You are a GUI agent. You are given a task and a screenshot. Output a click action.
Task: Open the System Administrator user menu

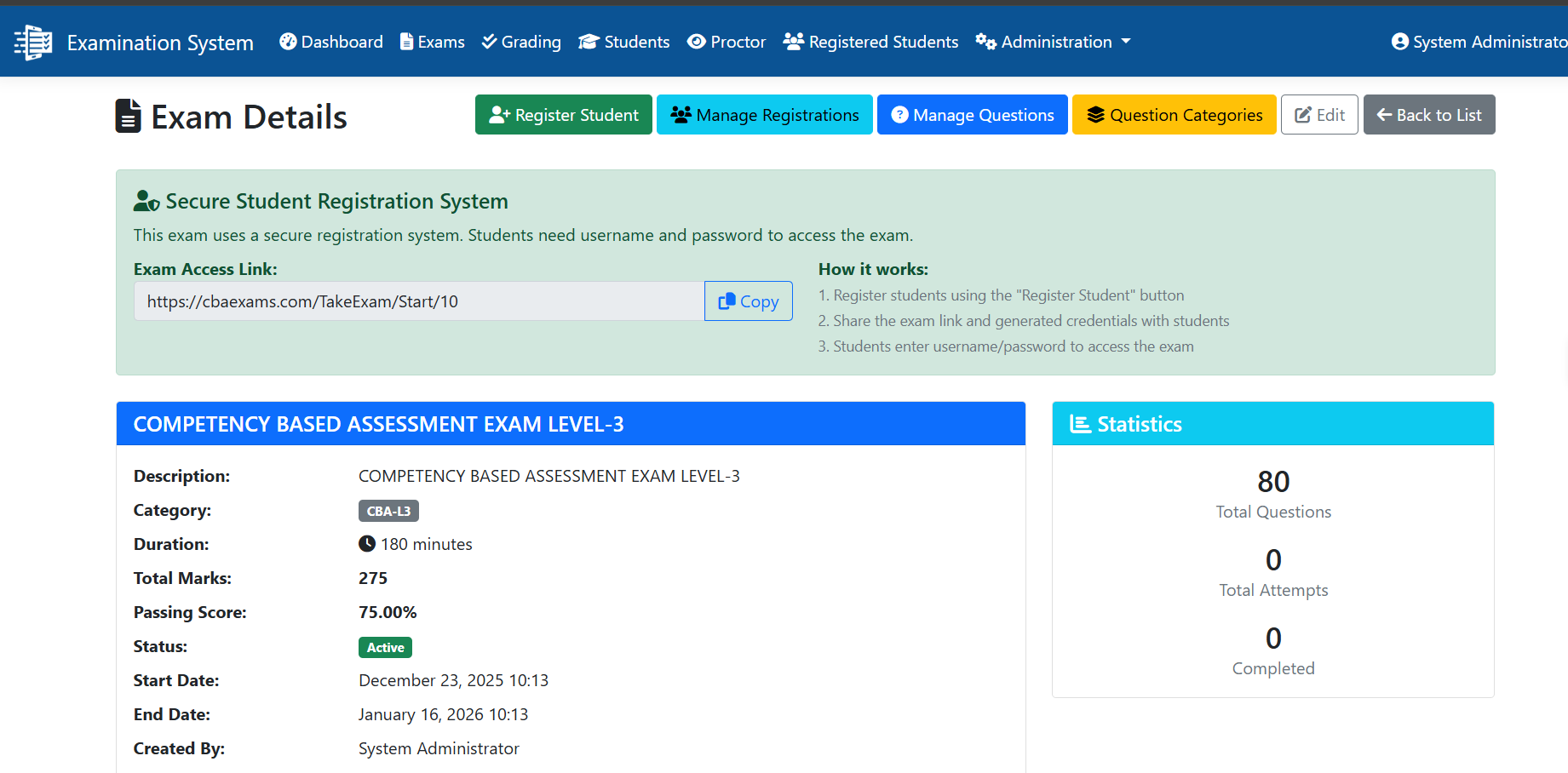pos(1479,42)
